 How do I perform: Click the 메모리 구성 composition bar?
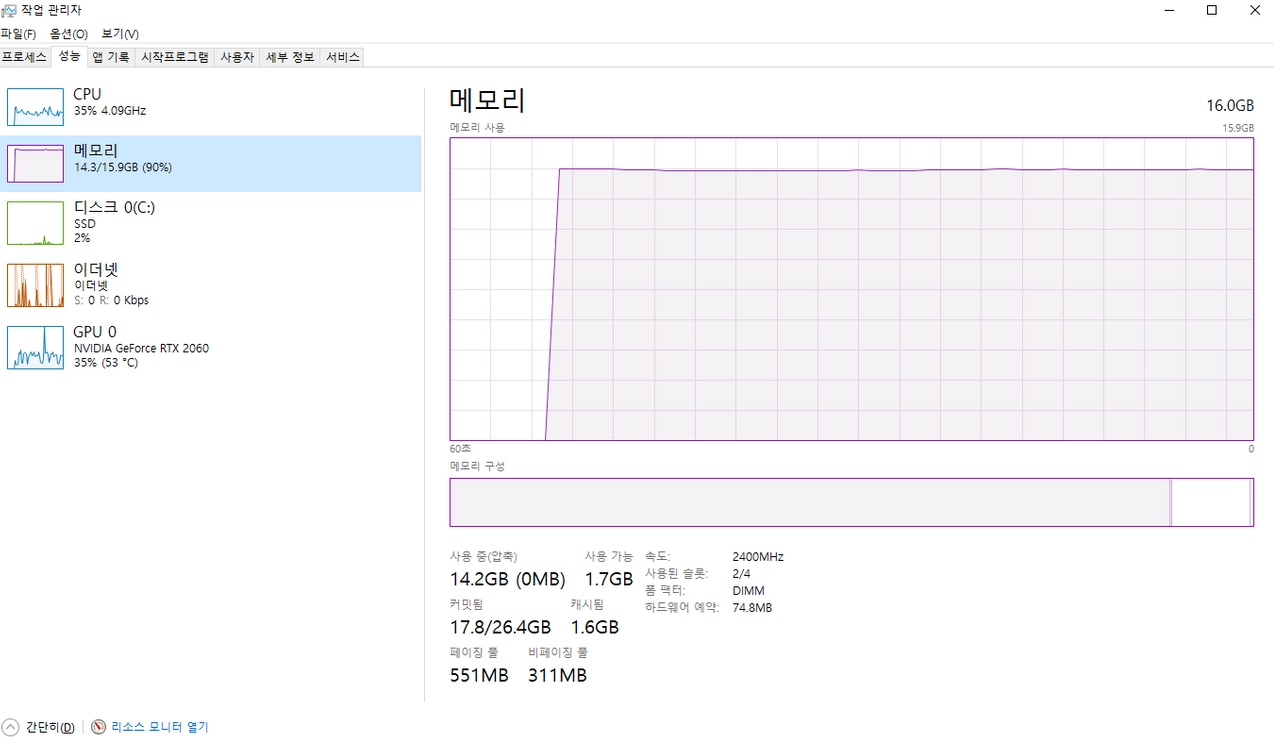click(x=851, y=502)
